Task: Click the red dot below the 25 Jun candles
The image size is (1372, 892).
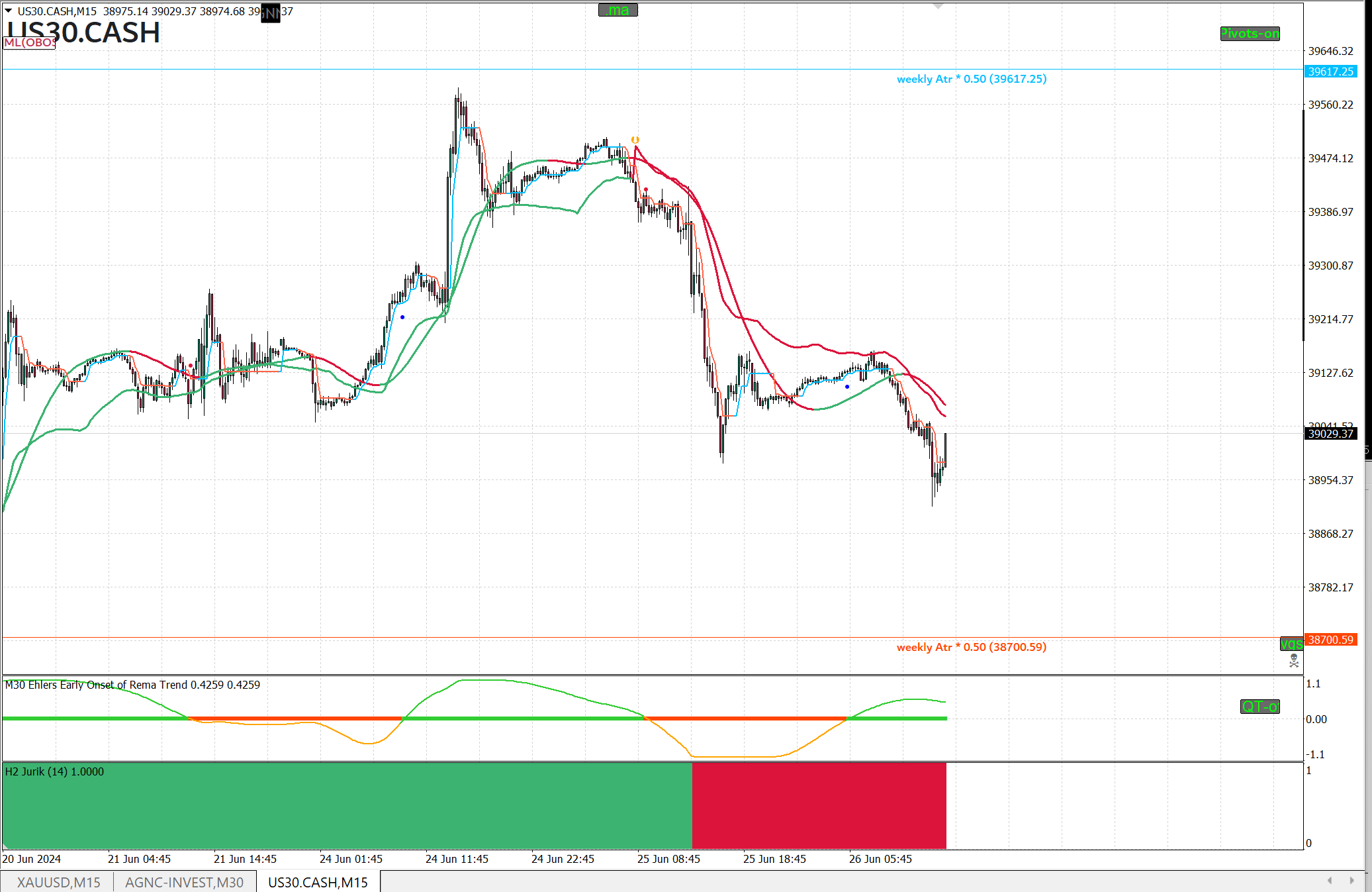Action: coord(646,190)
